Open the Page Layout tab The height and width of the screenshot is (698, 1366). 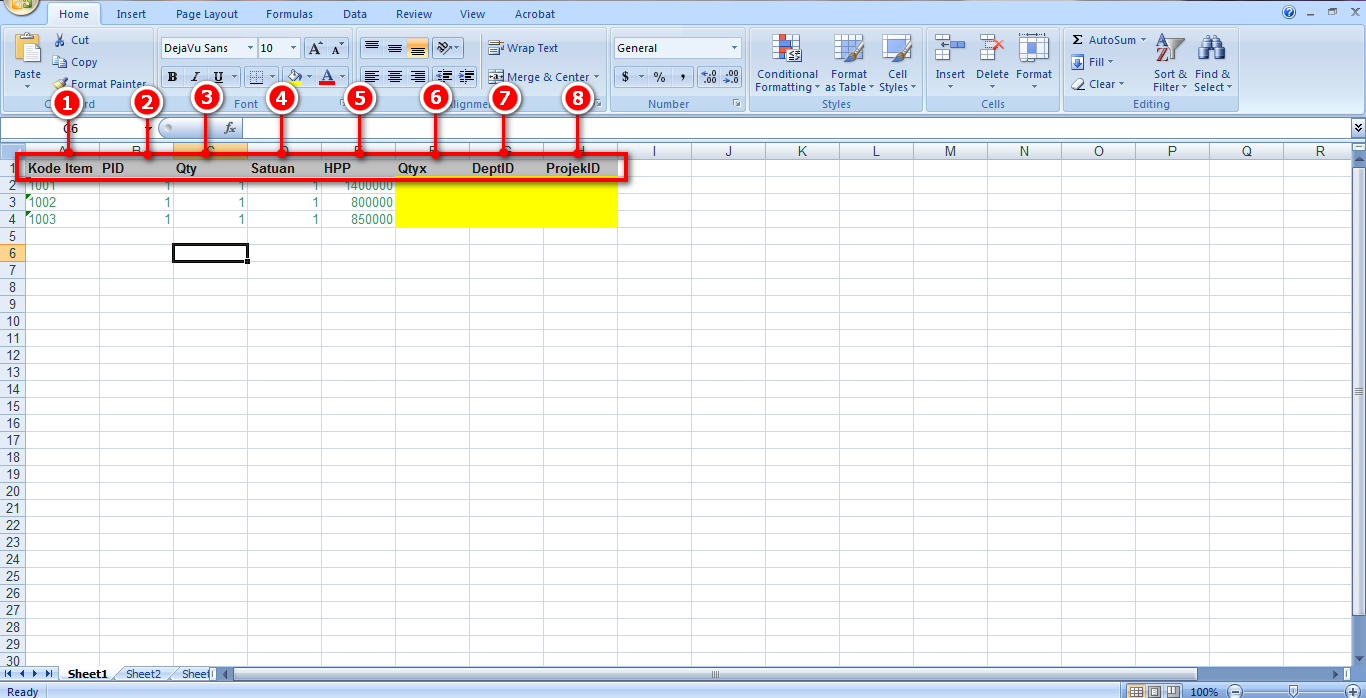(206, 13)
